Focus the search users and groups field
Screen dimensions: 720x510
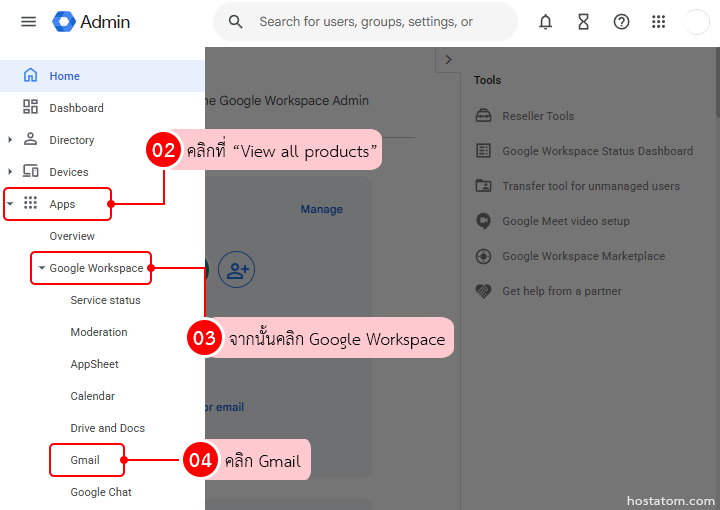(x=366, y=22)
